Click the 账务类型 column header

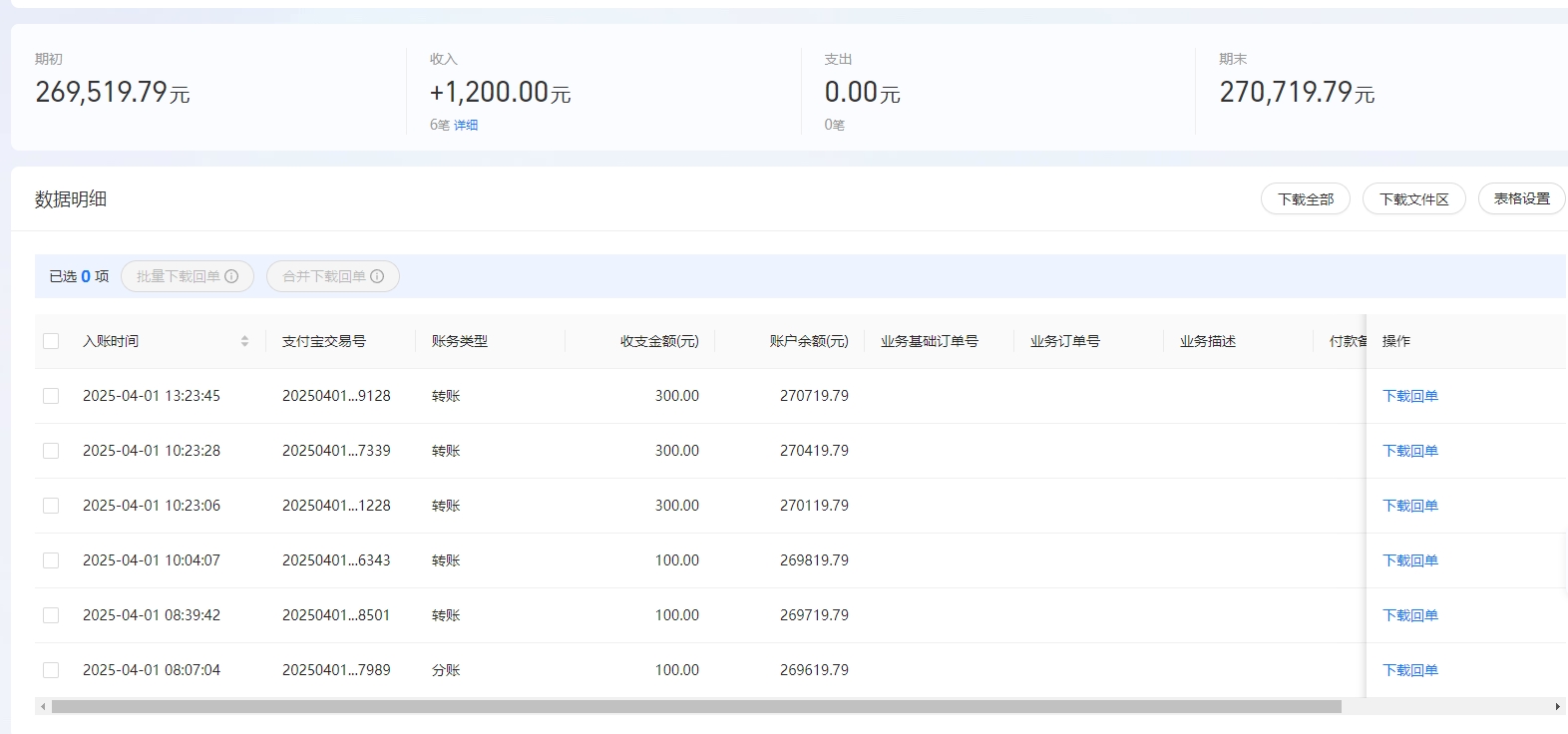(x=460, y=341)
